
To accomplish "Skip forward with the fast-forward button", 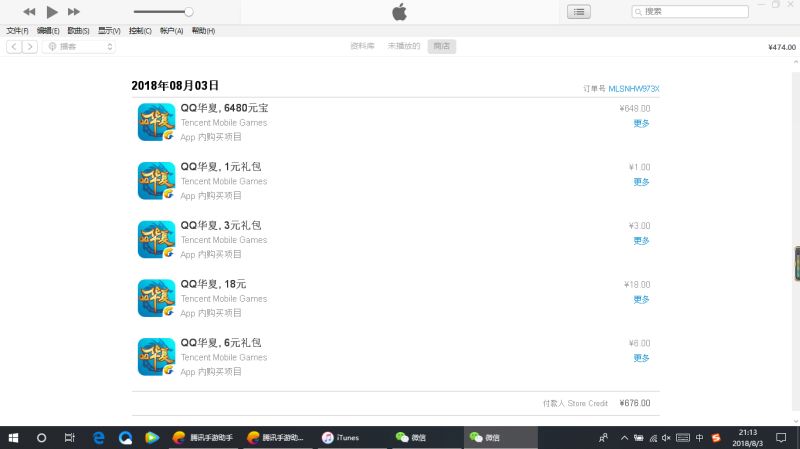I will (x=74, y=11).
